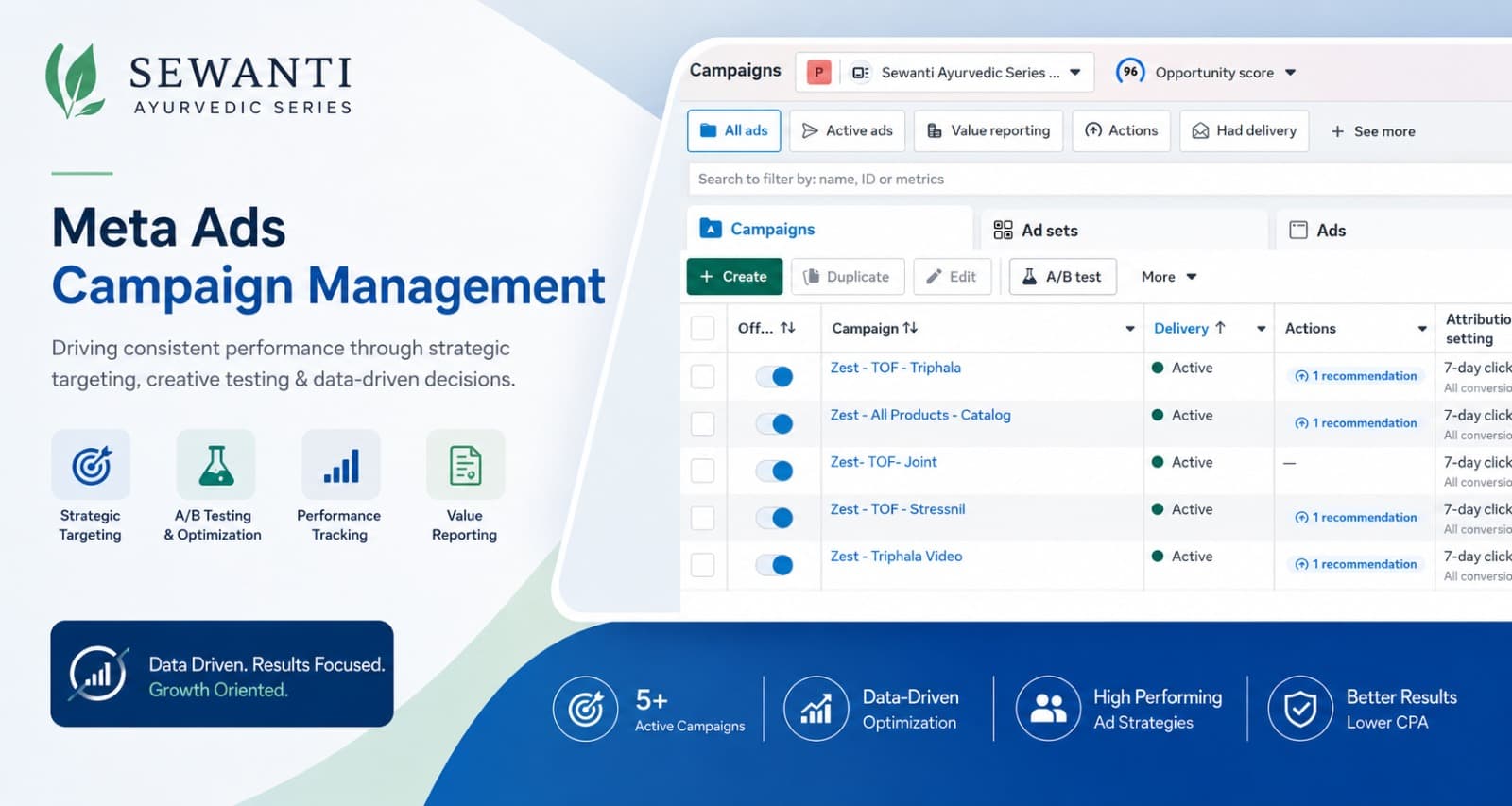
Task: Check the box for Zest- TOF- Joint
Action: (703, 471)
